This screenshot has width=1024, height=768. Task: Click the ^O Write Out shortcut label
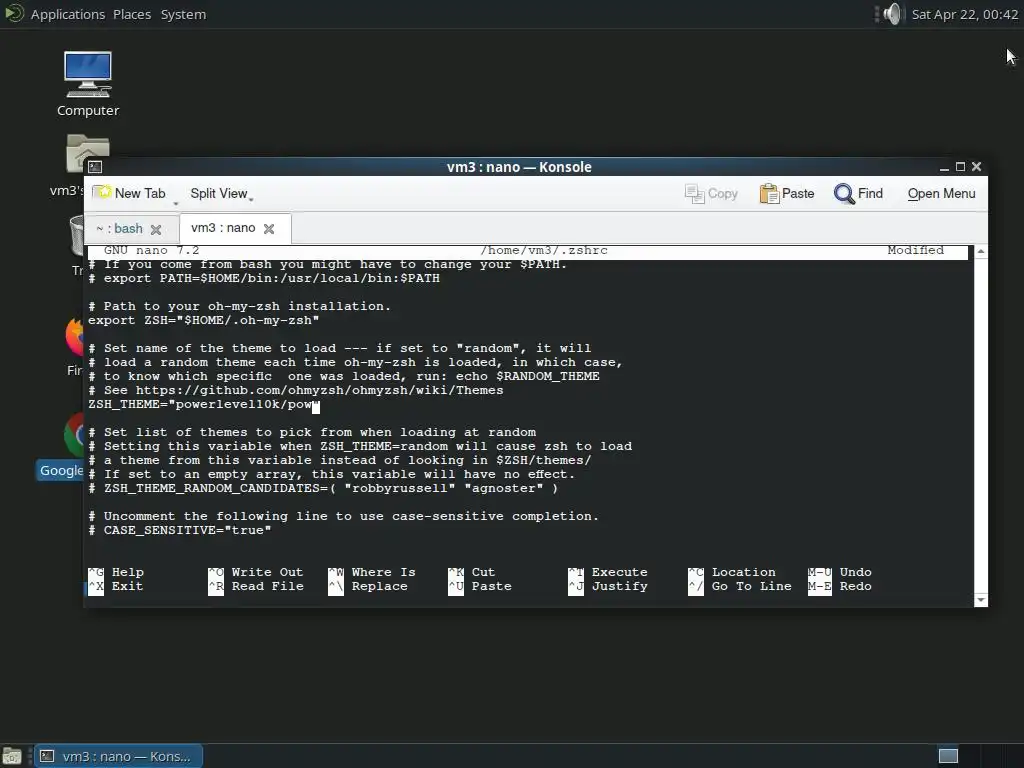click(255, 573)
